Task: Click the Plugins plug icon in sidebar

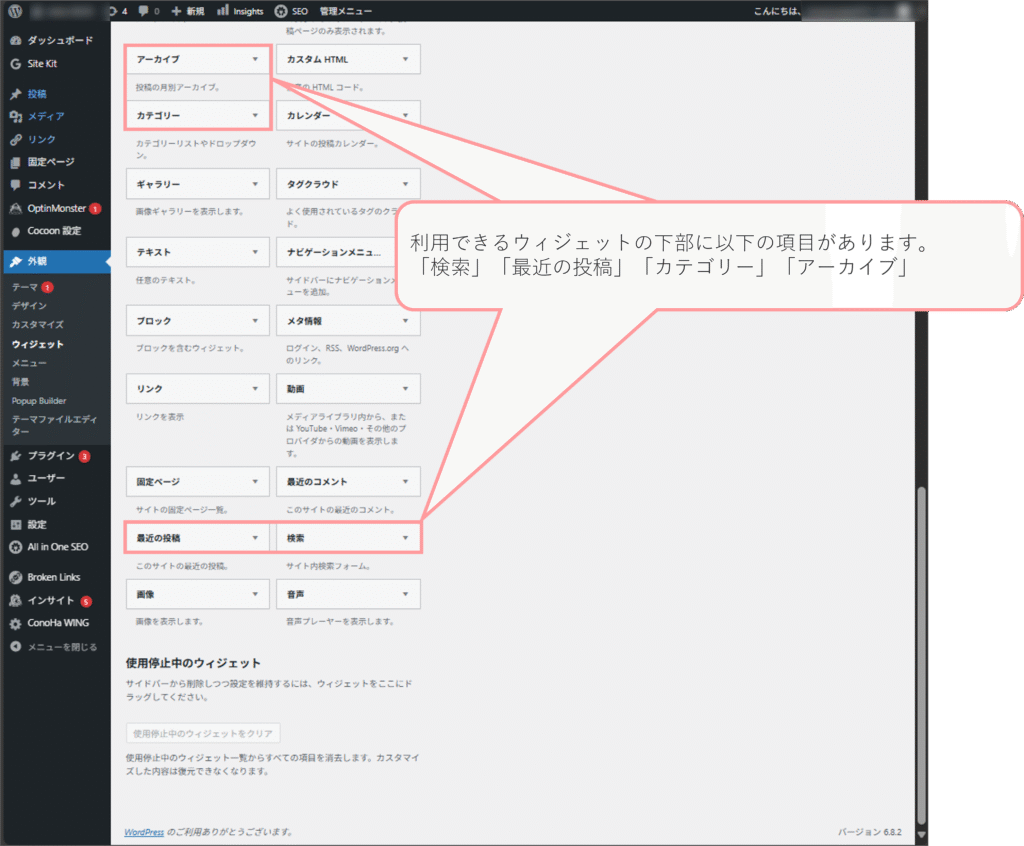Action: click(15, 456)
